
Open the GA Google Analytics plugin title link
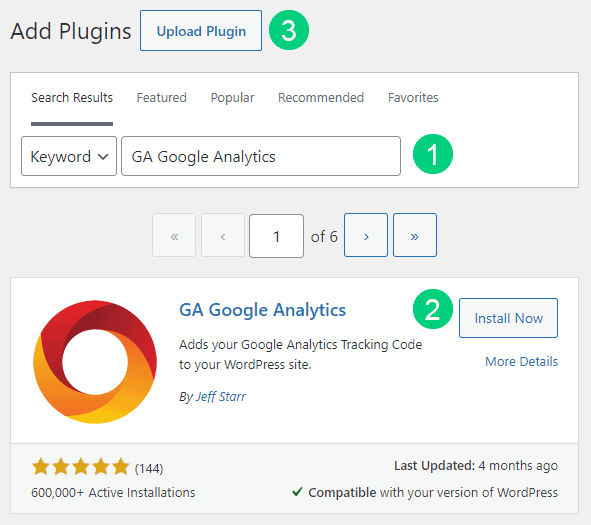262,310
